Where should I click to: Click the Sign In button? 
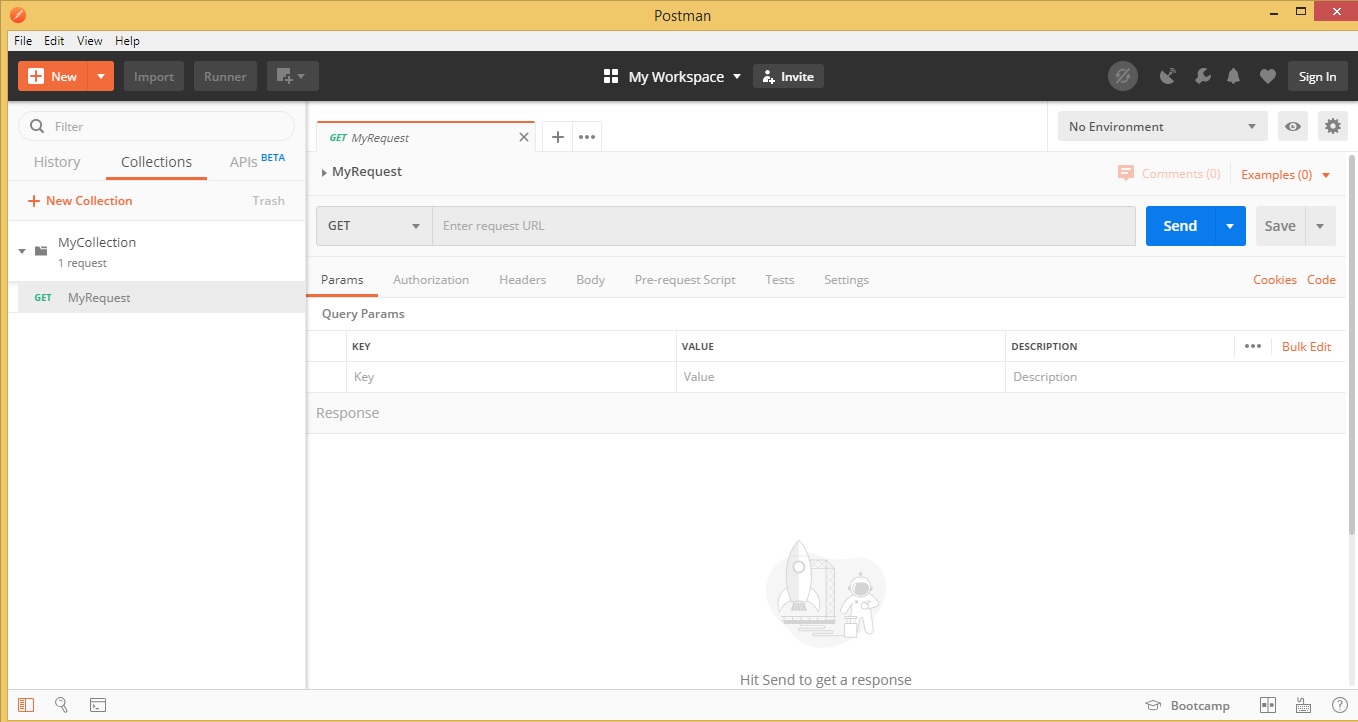coord(1317,76)
